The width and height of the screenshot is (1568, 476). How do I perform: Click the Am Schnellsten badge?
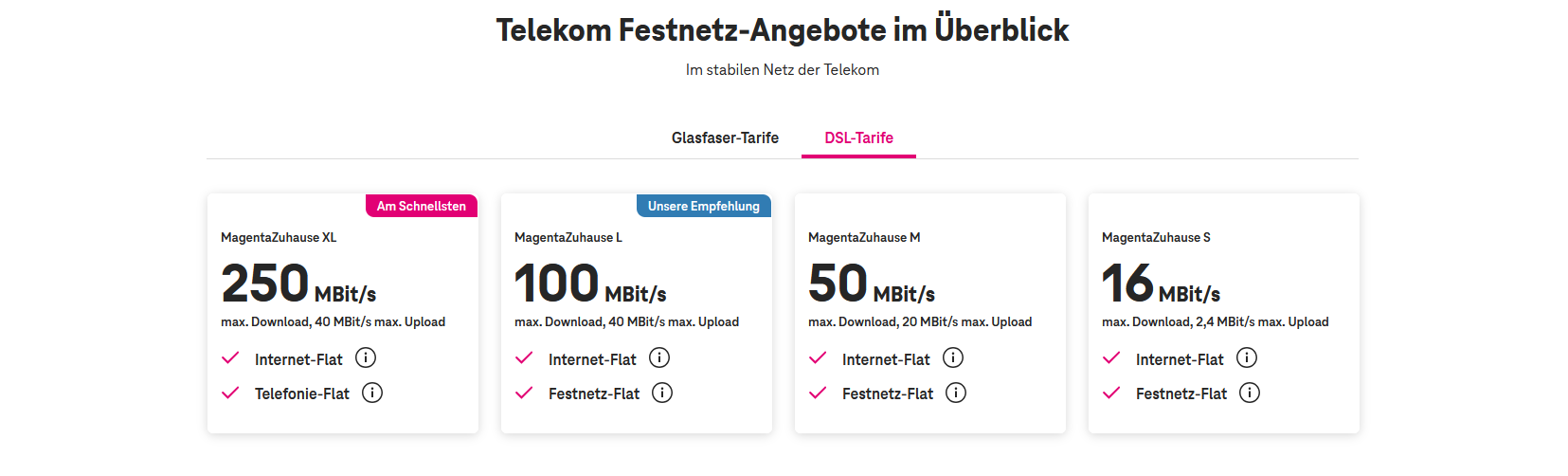[x=422, y=206]
